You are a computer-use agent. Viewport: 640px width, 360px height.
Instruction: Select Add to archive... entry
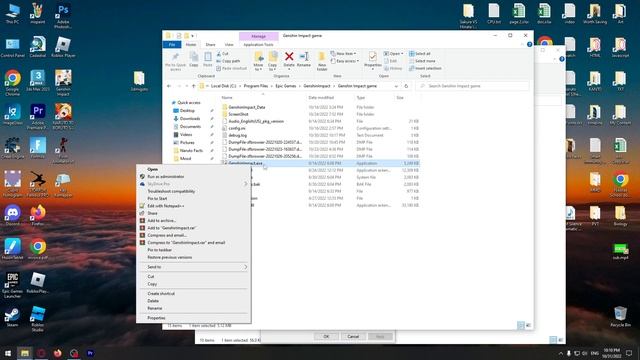pyautogui.click(x=162, y=221)
